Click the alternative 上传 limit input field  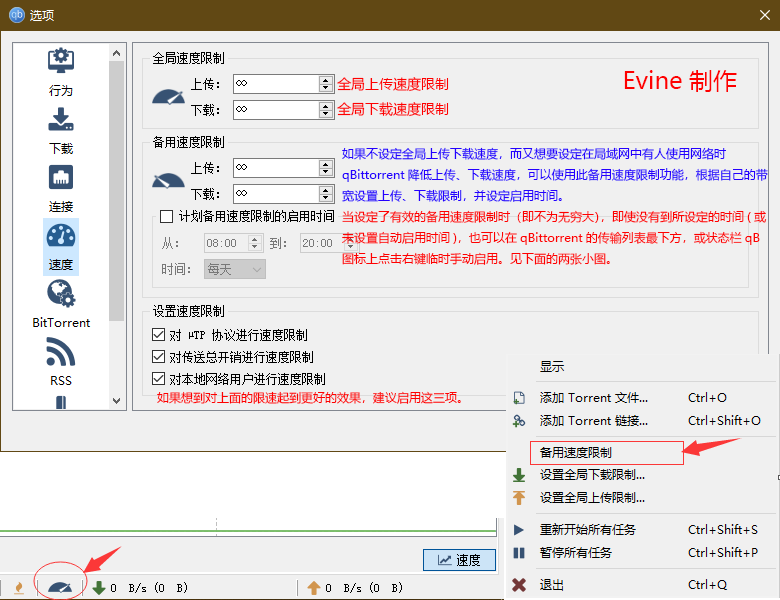coord(276,168)
